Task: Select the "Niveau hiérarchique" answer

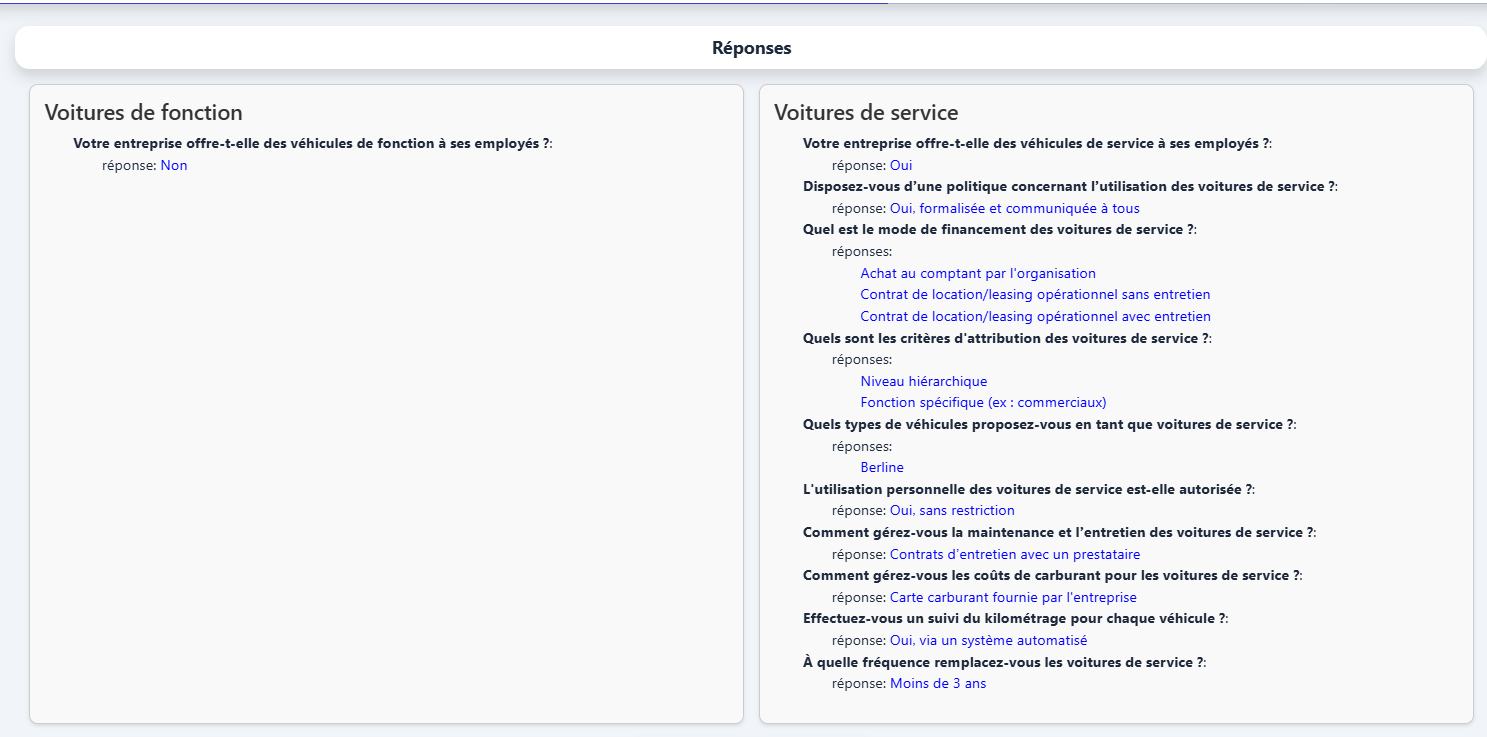Action: point(923,382)
